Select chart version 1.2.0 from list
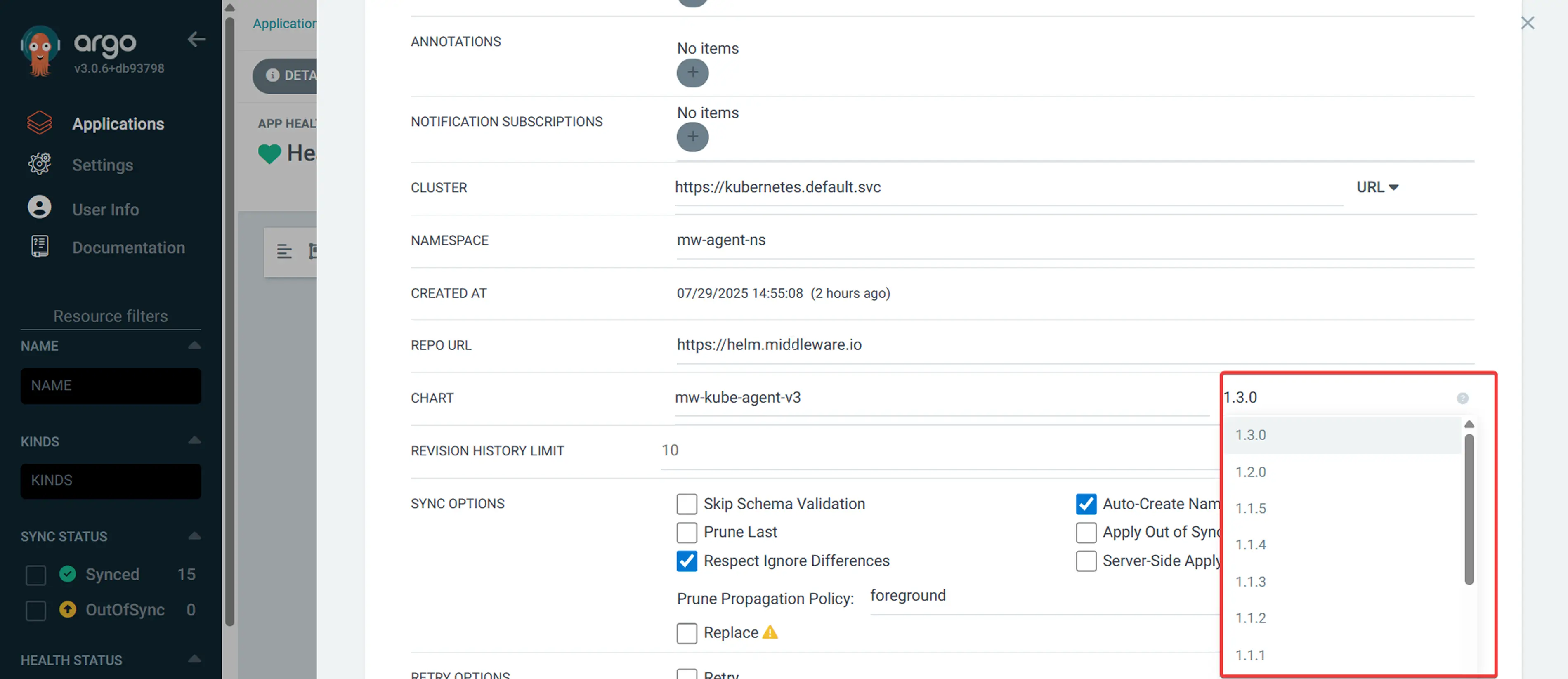The width and height of the screenshot is (1568, 679). click(1250, 472)
